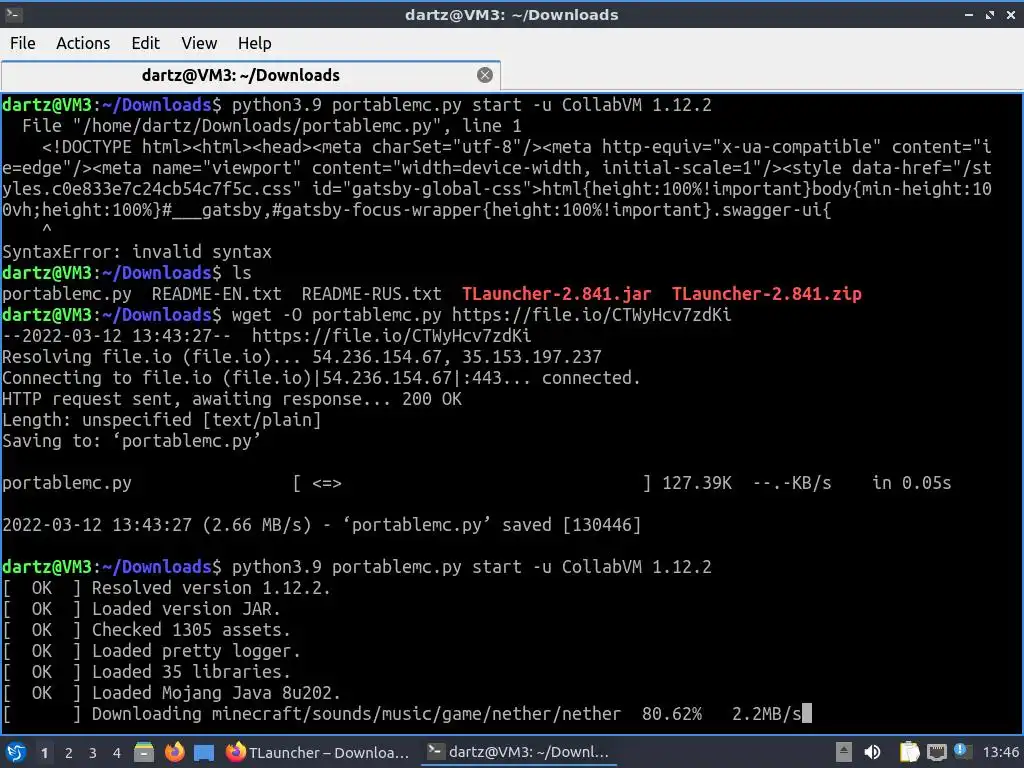
Task: Switch to the TLauncher Firefox window
Action: (x=318, y=752)
